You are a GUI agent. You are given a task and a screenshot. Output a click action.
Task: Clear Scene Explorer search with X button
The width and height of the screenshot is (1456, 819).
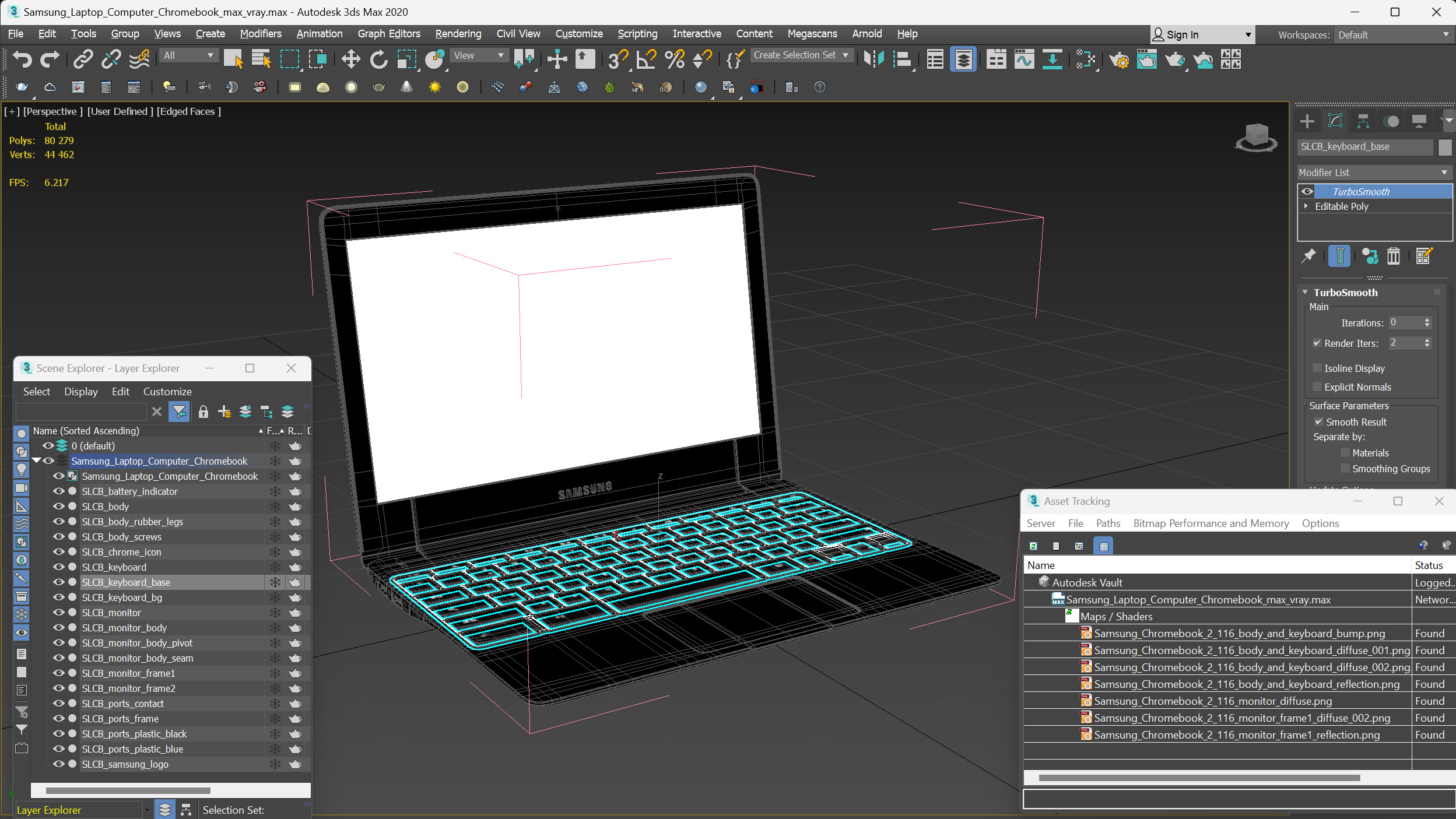tap(156, 412)
